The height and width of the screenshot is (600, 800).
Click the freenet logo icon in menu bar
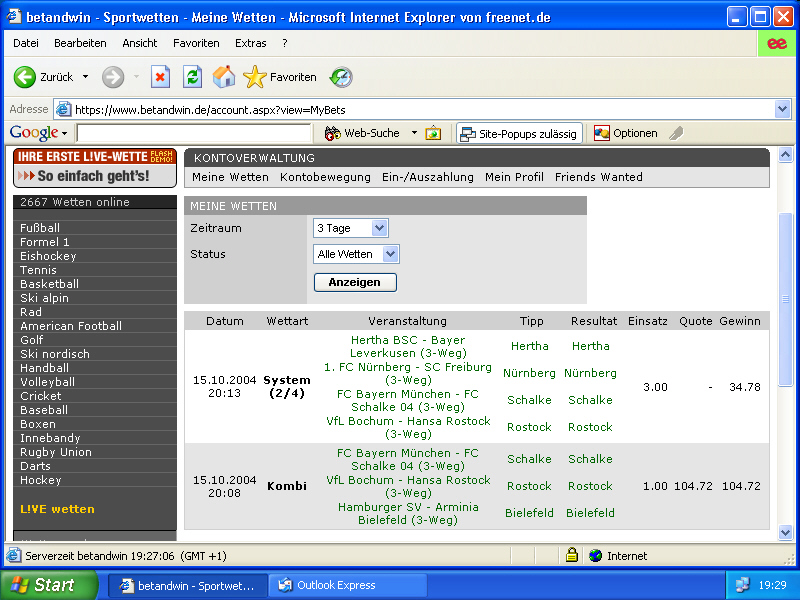777,43
